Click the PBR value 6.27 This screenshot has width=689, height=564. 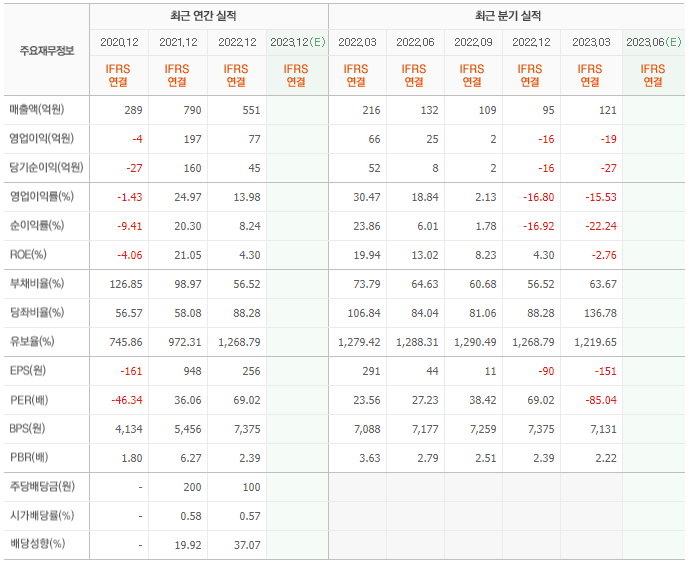click(x=191, y=458)
